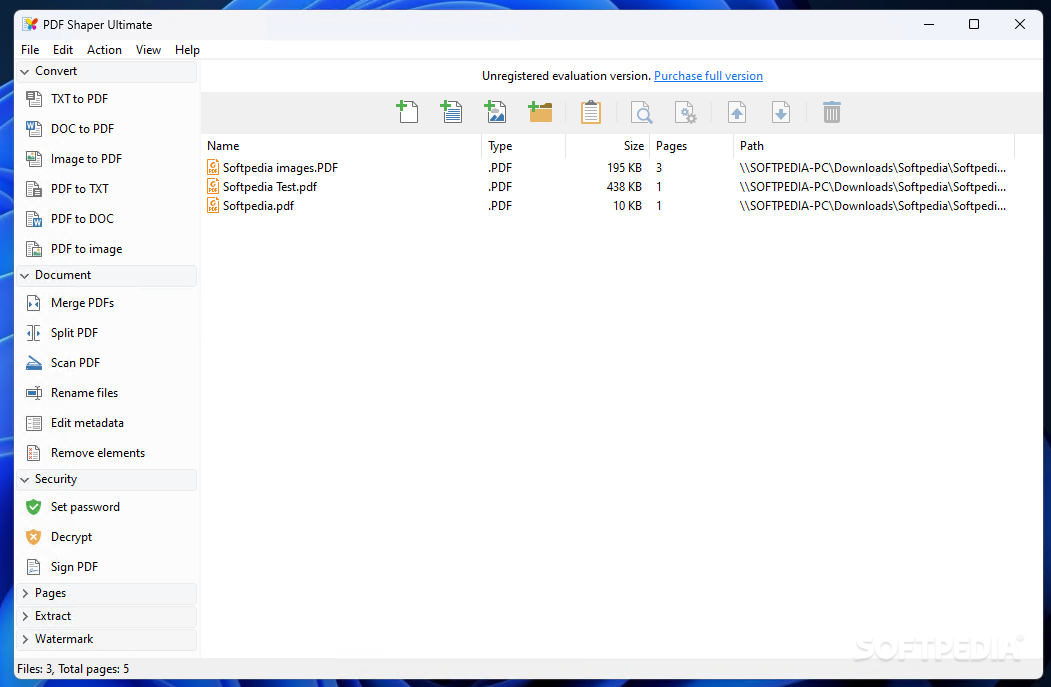Screen dimensions: 1051x687
Task: Expand the Watermark section
Action: (106, 639)
